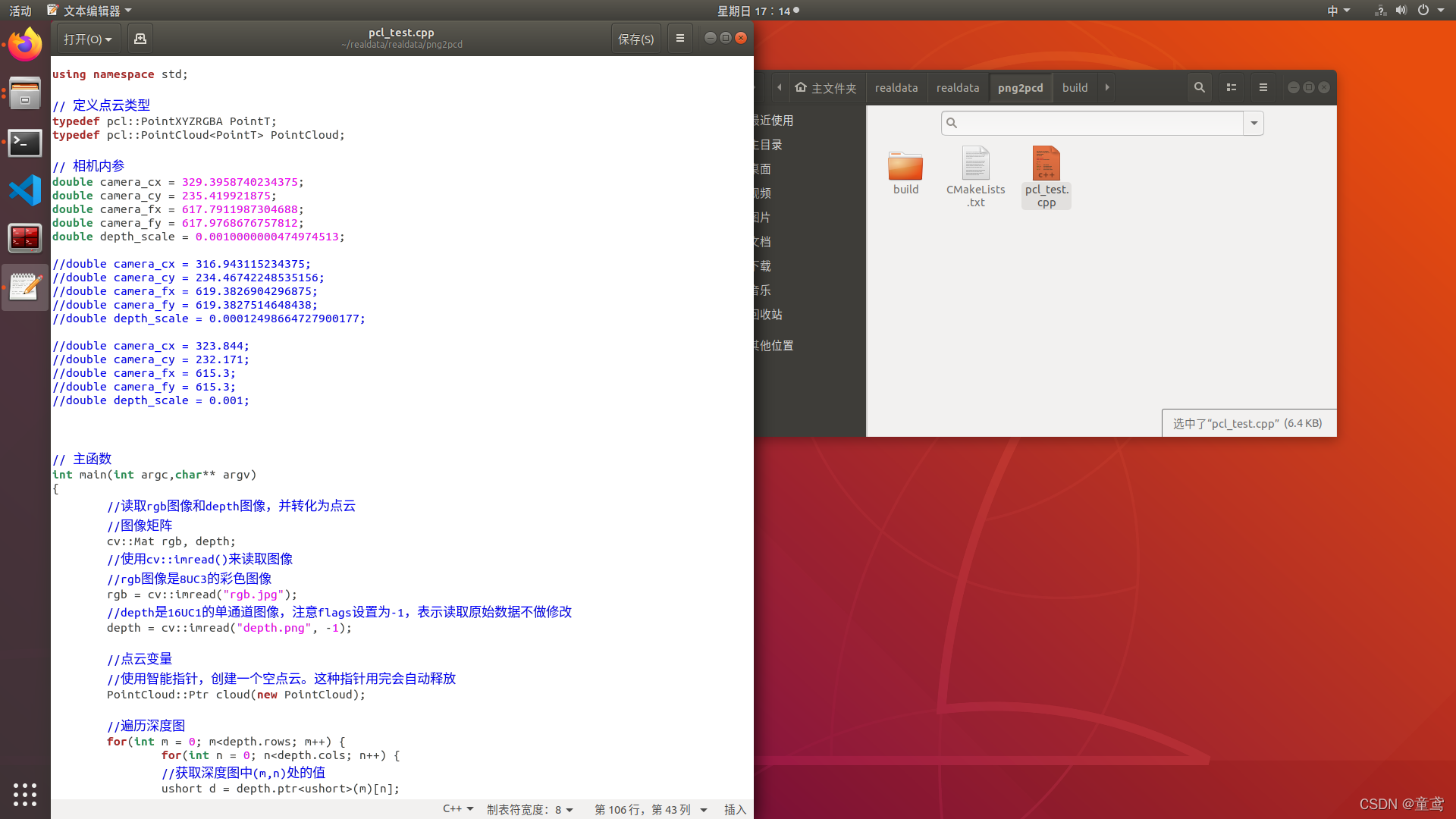Viewport: 1456px width, 819px height.
Task: Open gedit hamburger menu
Action: (680, 39)
